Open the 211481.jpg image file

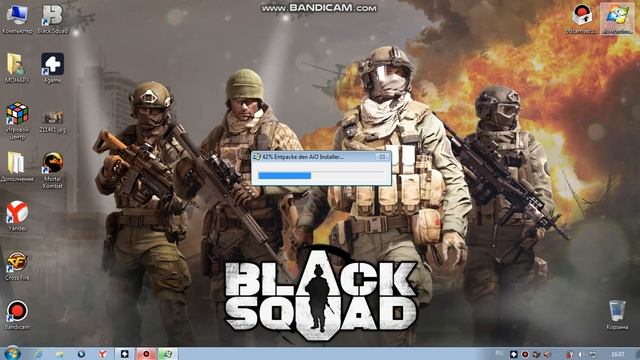point(53,122)
